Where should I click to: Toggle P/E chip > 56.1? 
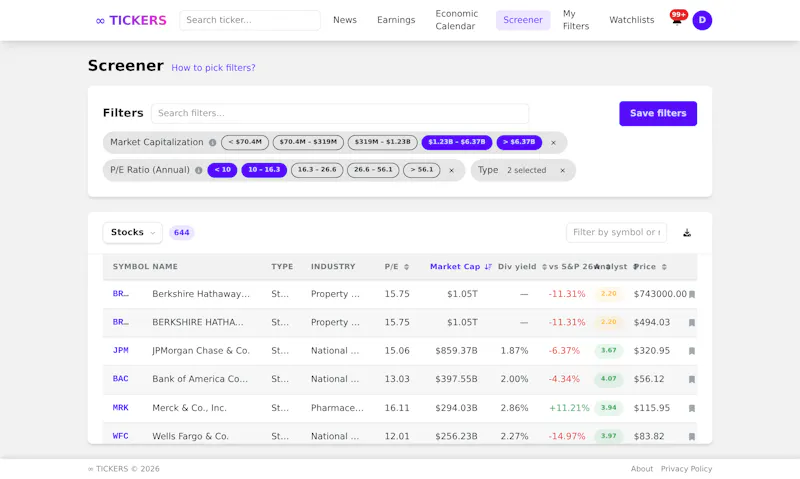tap(421, 170)
